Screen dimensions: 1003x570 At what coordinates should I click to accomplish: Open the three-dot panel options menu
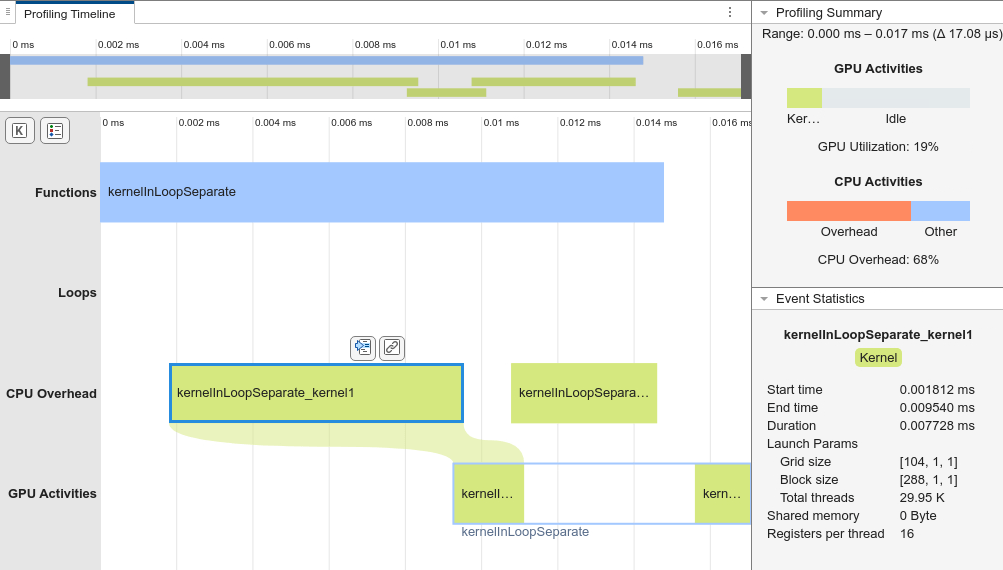pos(730,12)
